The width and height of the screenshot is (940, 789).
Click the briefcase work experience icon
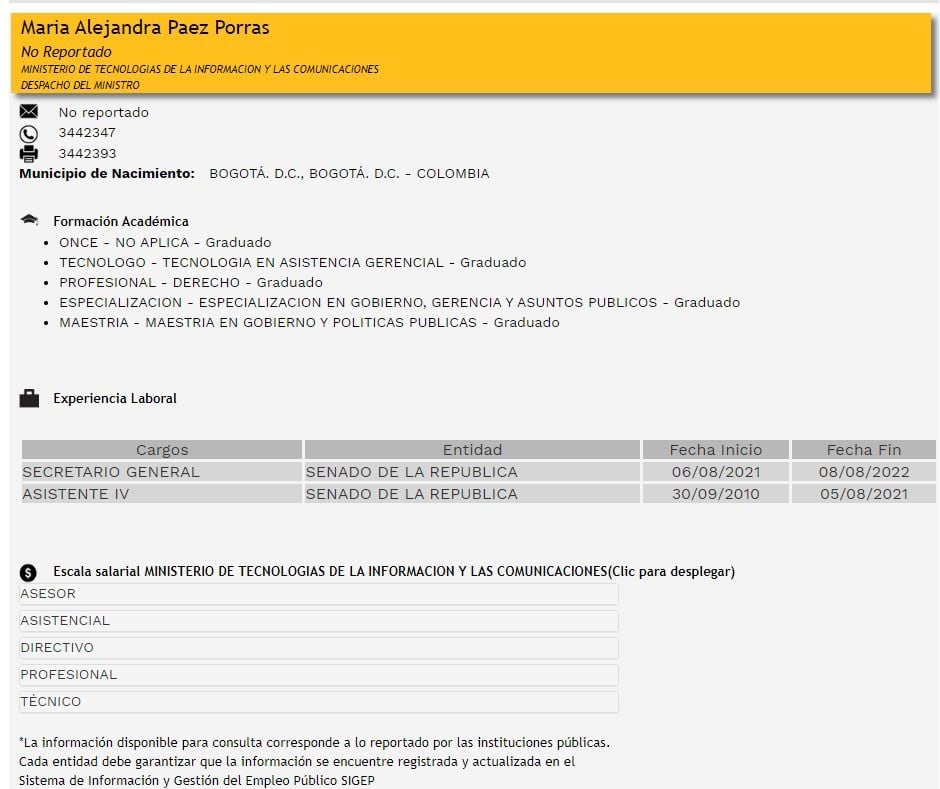click(x=29, y=399)
